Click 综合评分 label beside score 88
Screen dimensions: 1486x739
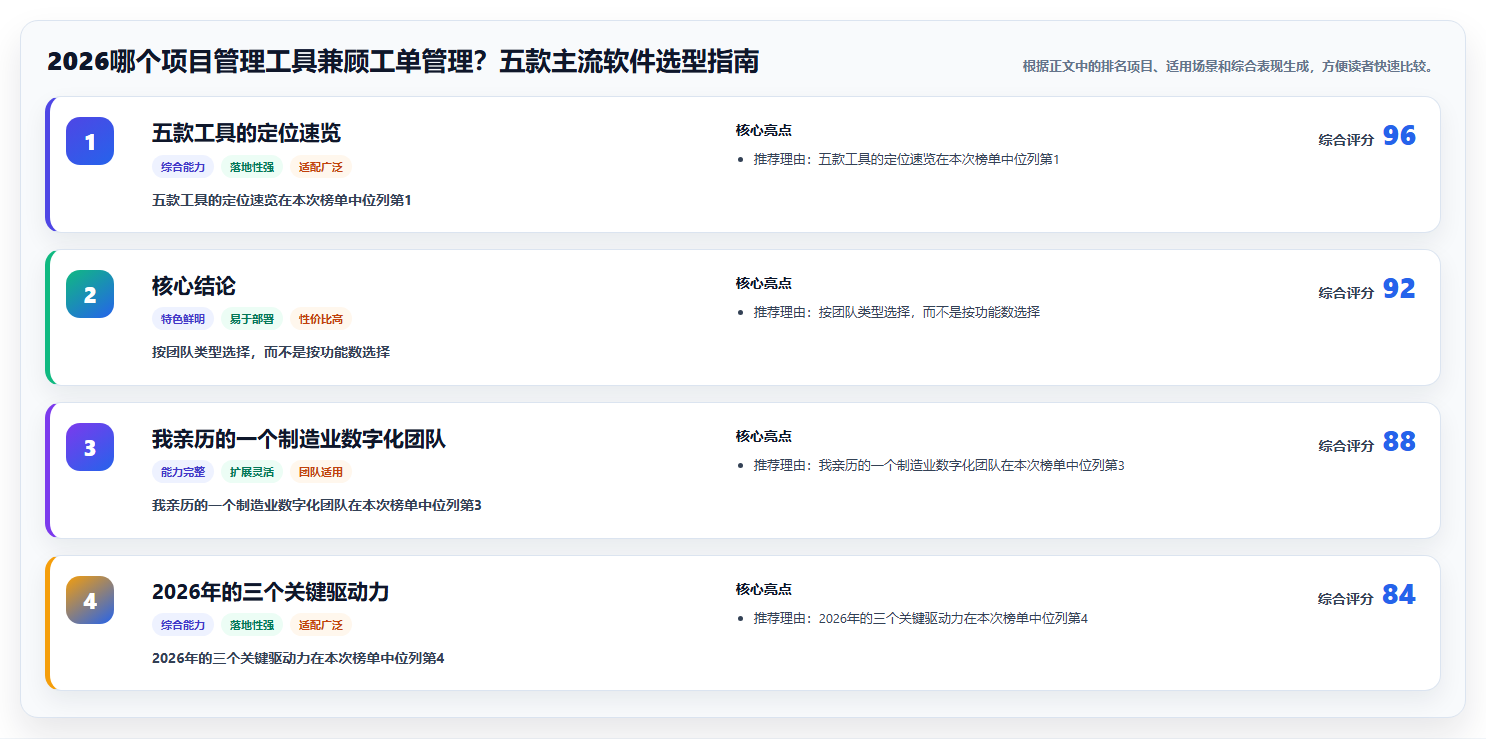coord(1346,446)
